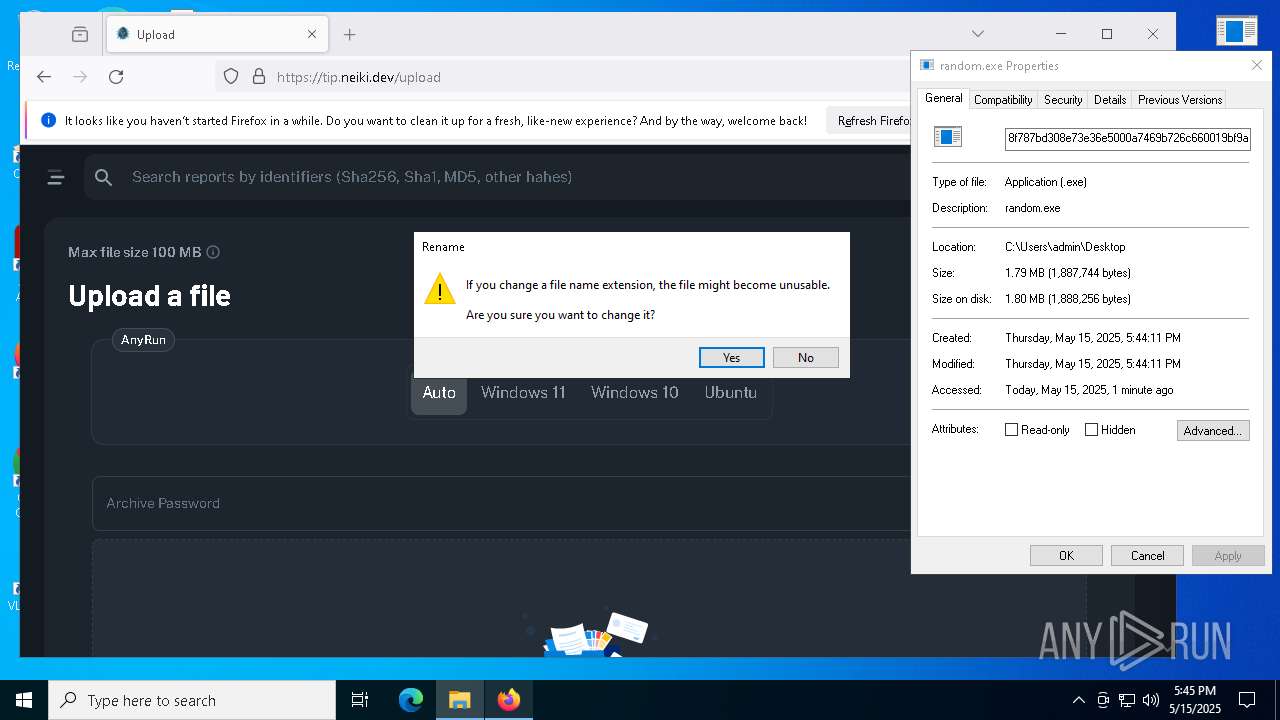
Task: Select the AnyRun sandbox chip
Action: pyautogui.click(x=143, y=340)
